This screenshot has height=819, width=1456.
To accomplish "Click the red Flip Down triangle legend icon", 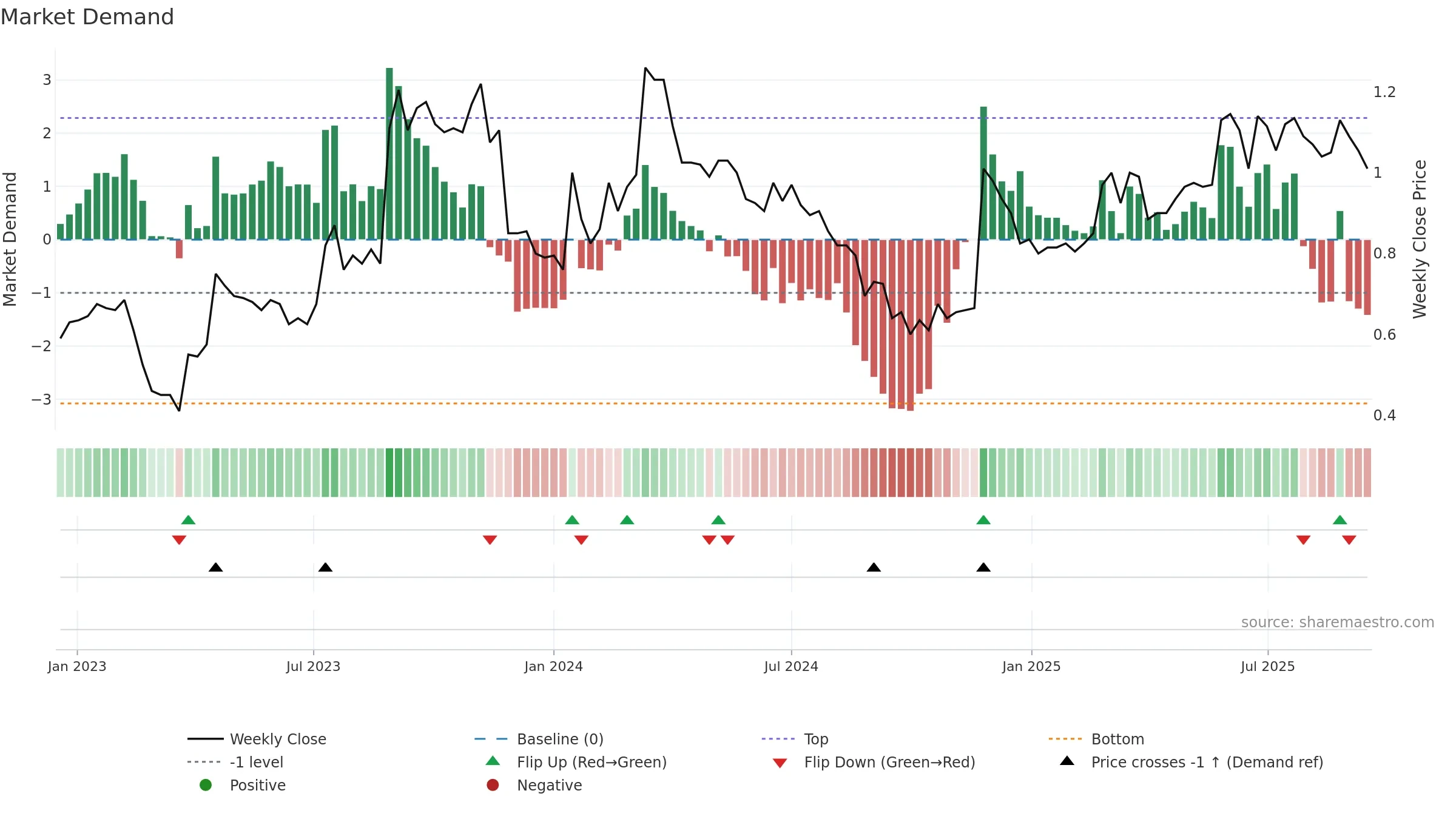I will (x=780, y=763).
